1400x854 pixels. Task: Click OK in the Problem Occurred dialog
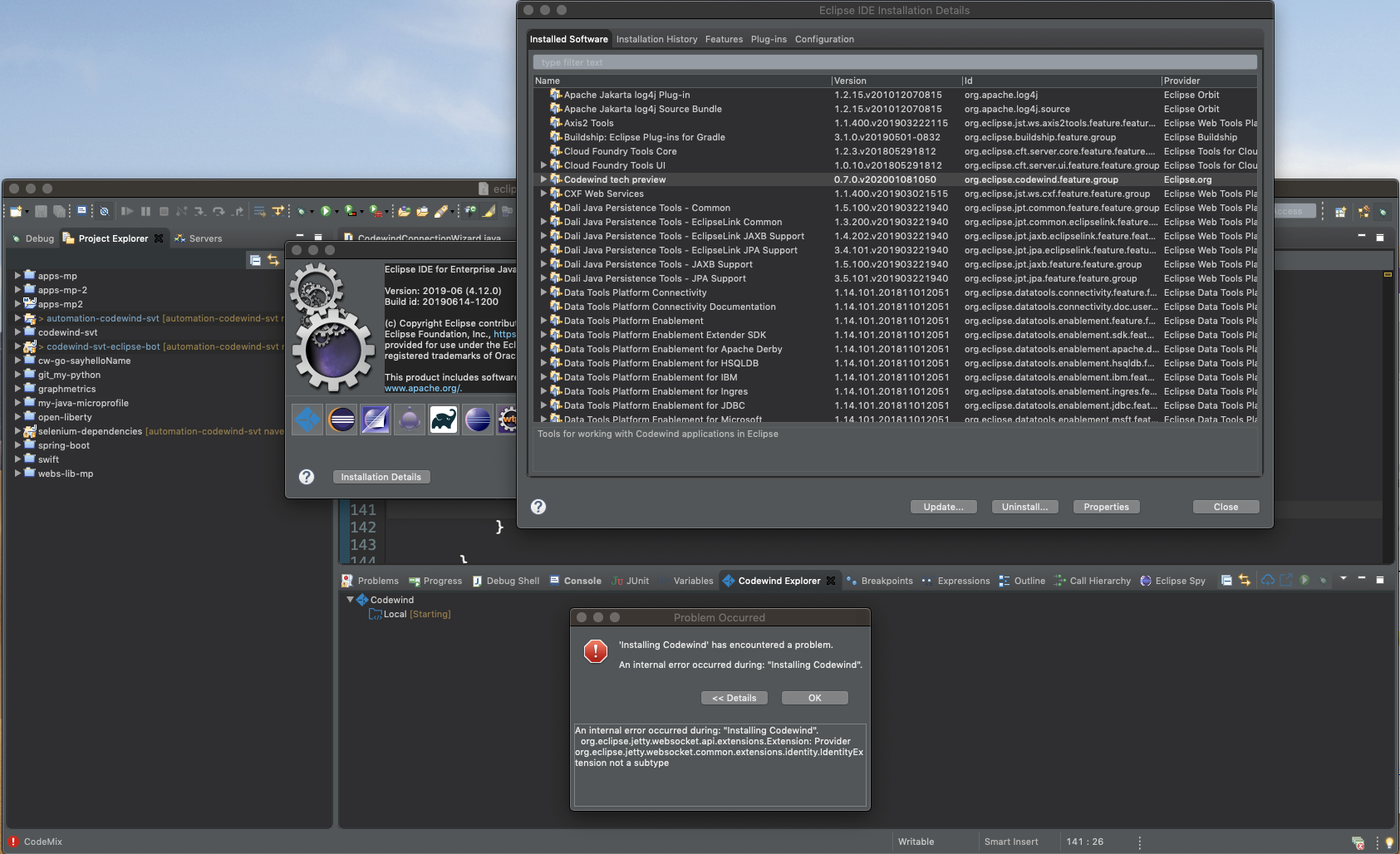pyautogui.click(x=813, y=698)
